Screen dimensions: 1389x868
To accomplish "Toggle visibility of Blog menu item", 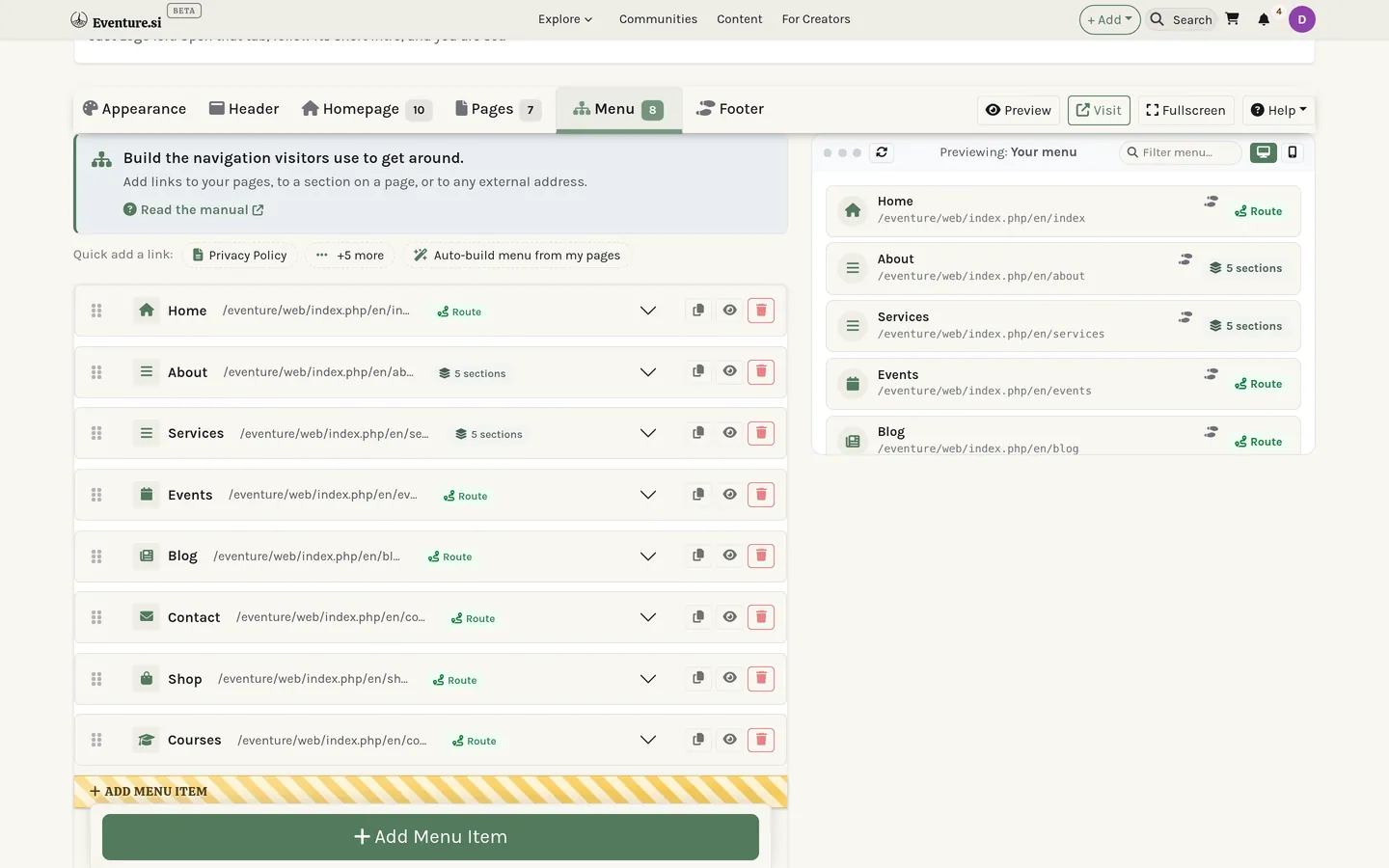I will pos(730,556).
